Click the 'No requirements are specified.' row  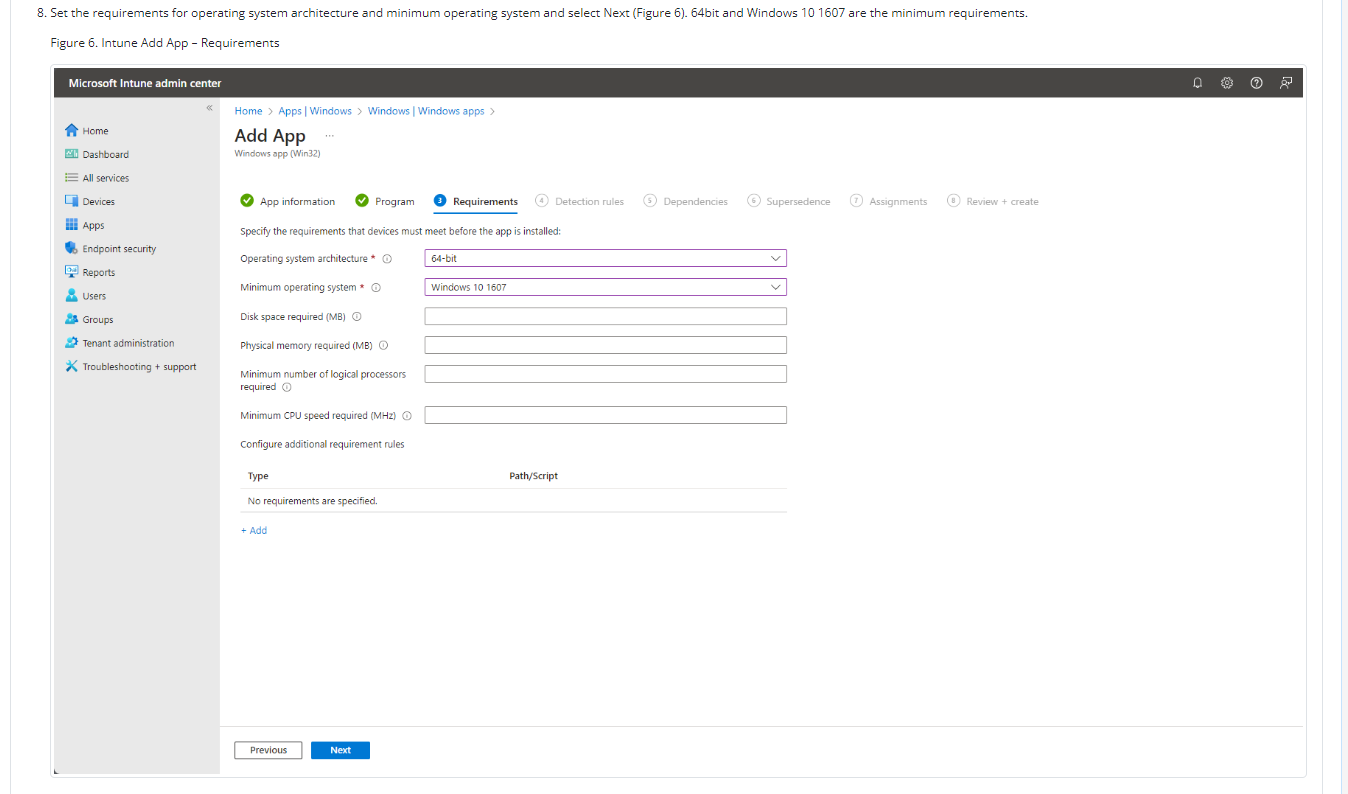[513, 501]
